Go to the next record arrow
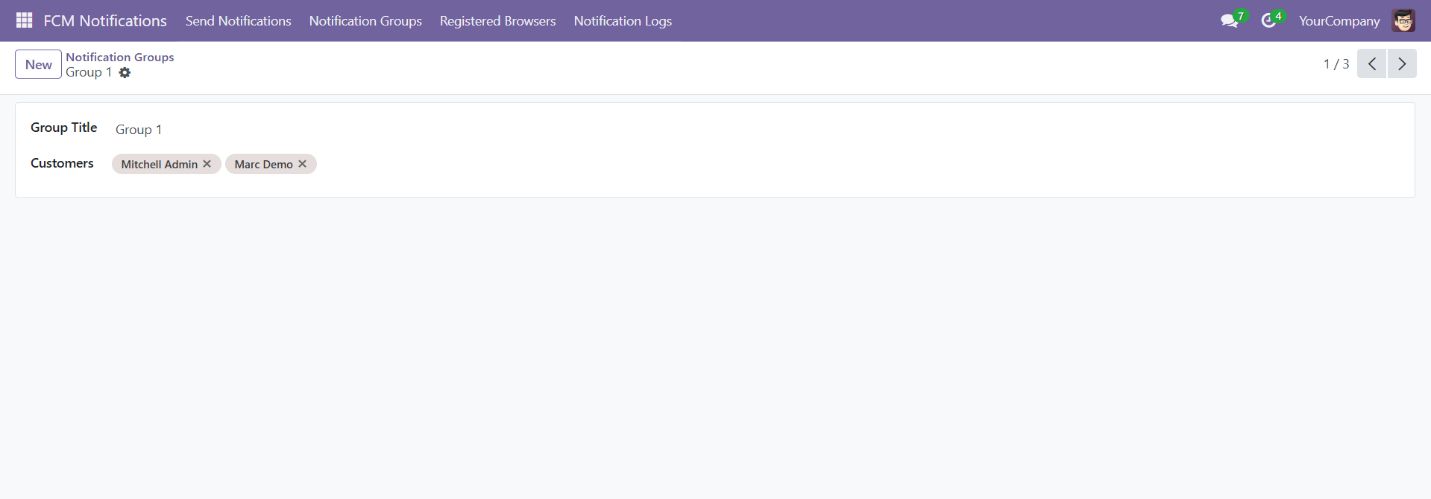1431x499 pixels. point(1402,64)
